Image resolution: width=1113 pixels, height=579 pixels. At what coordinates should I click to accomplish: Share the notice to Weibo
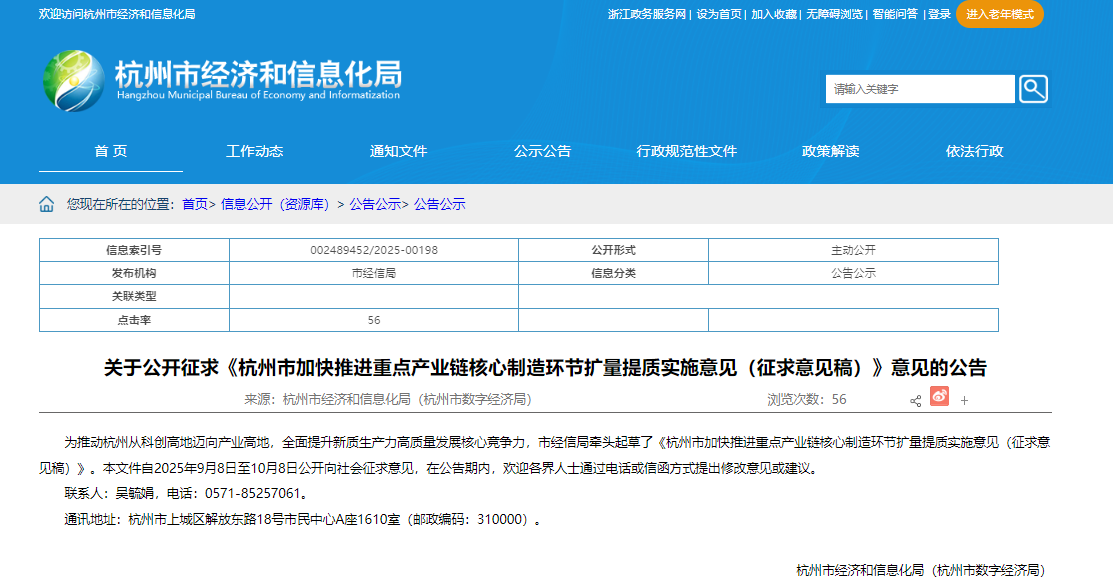(939, 397)
